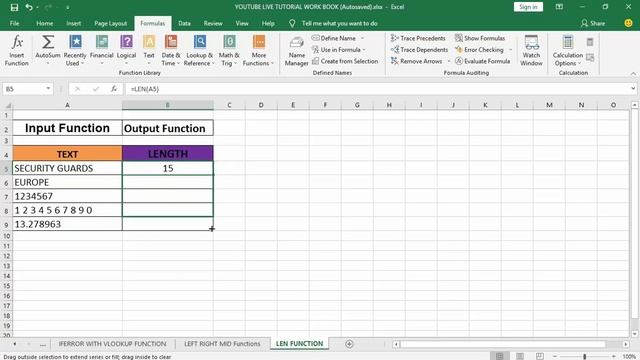Select cell with SECURITY GUARDS

(x=67, y=168)
